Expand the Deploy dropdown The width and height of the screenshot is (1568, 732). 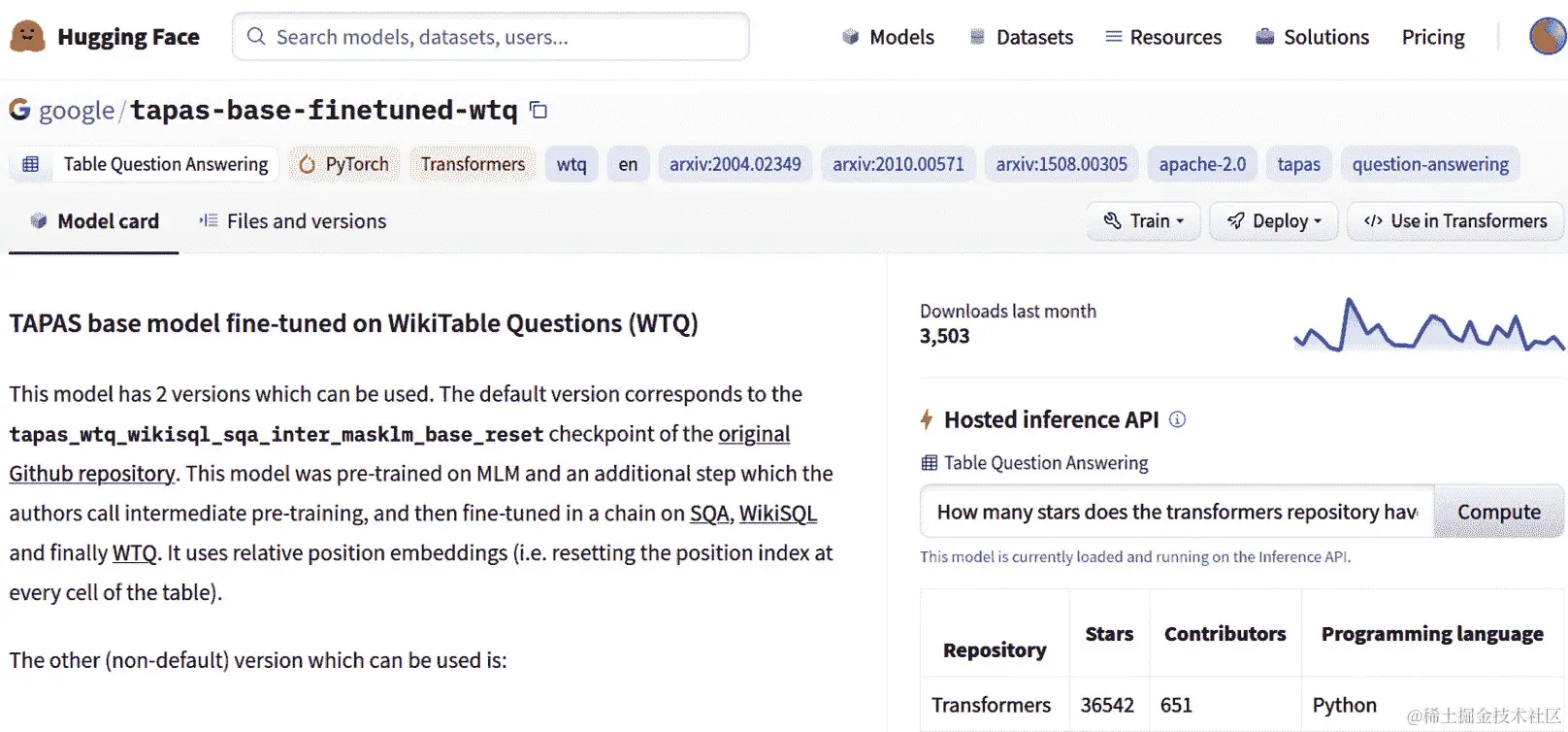pyautogui.click(x=1273, y=221)
